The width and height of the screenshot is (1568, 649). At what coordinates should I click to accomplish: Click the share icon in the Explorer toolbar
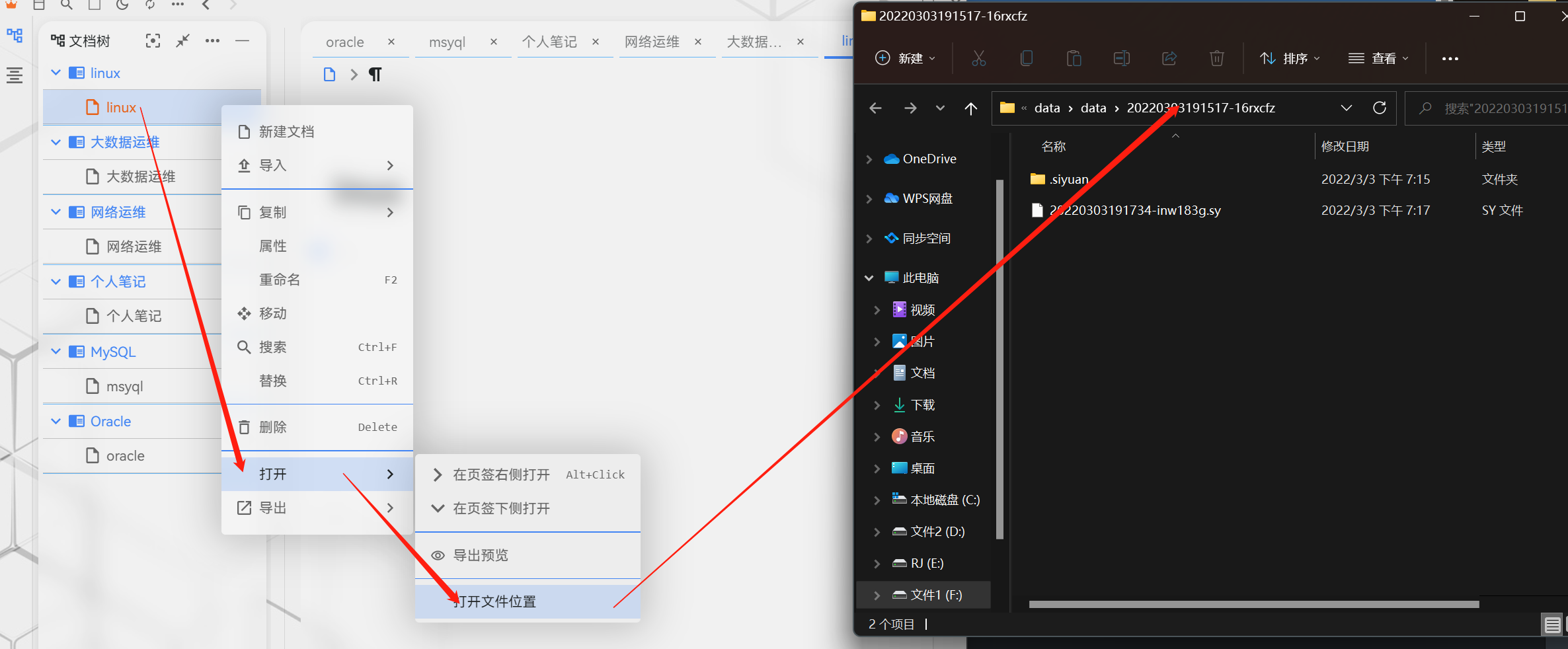tap(1169, 59)
